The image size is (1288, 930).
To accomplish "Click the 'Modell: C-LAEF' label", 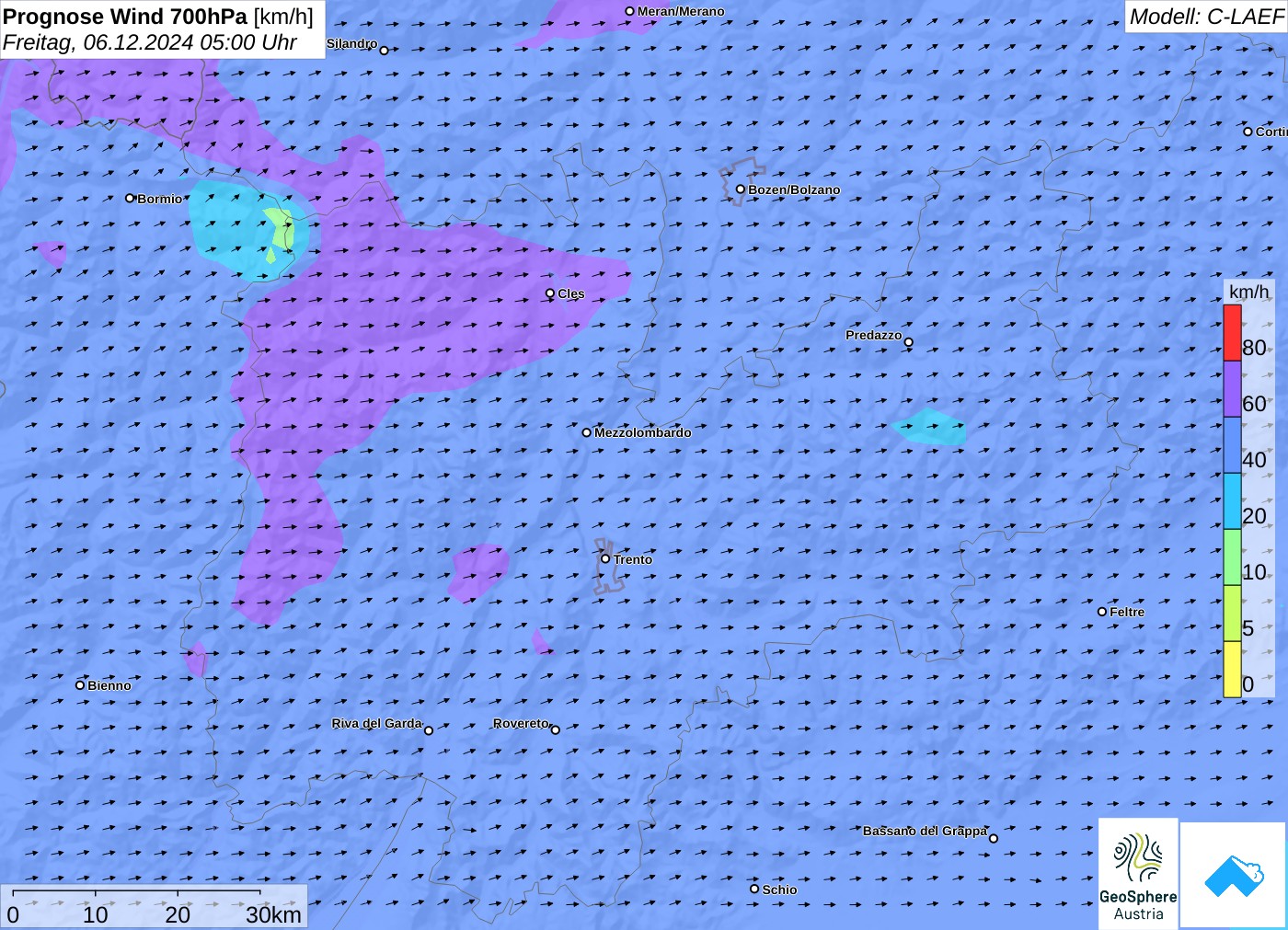I will point(1206,17).
